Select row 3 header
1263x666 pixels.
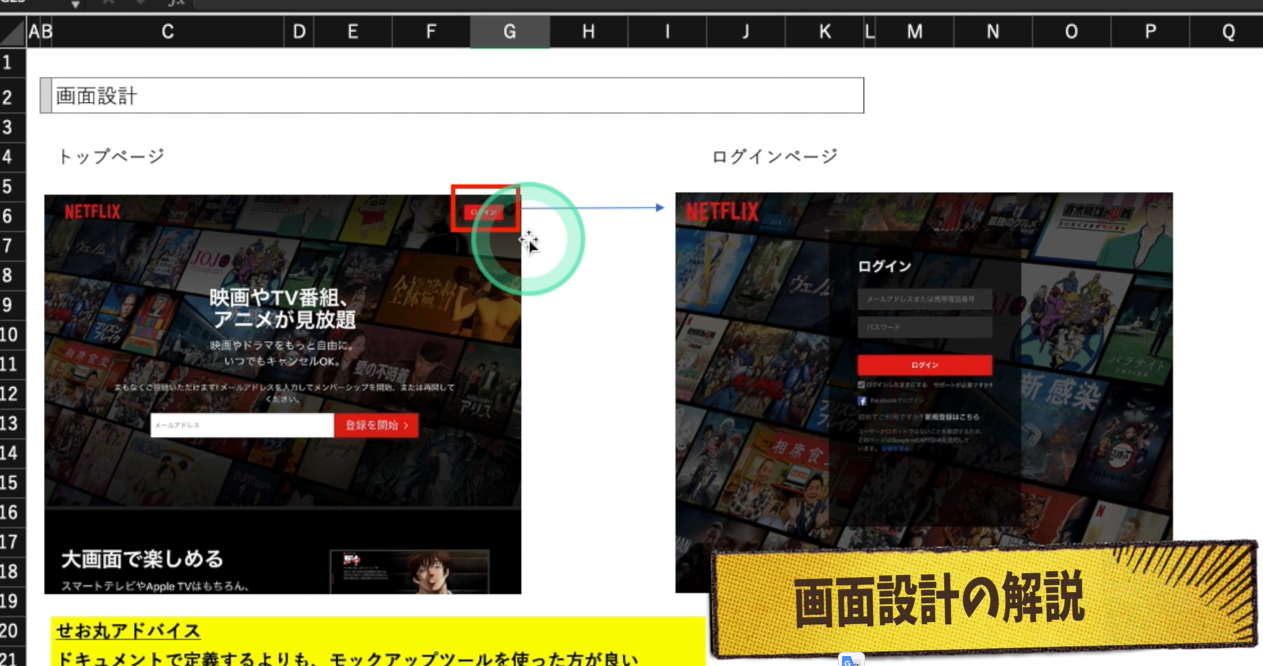click(x=13, y=127)
